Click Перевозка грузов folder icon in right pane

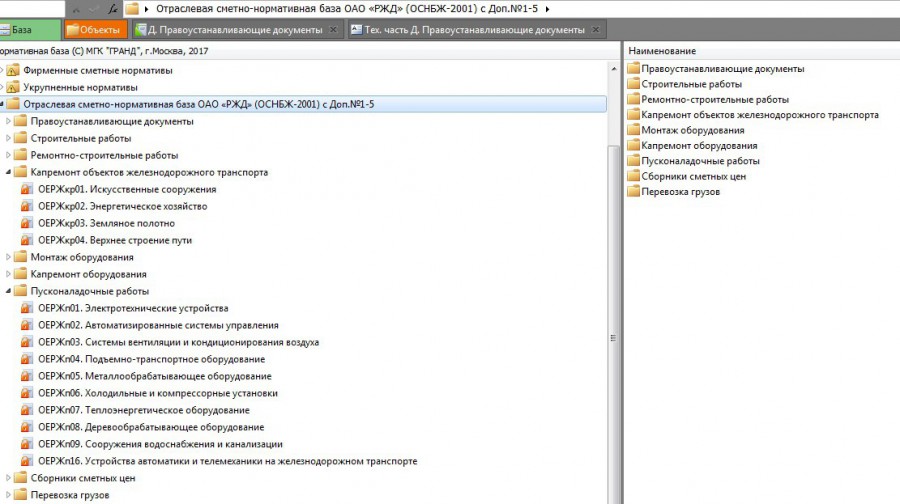pyautogui.click(x=633, y=192)
